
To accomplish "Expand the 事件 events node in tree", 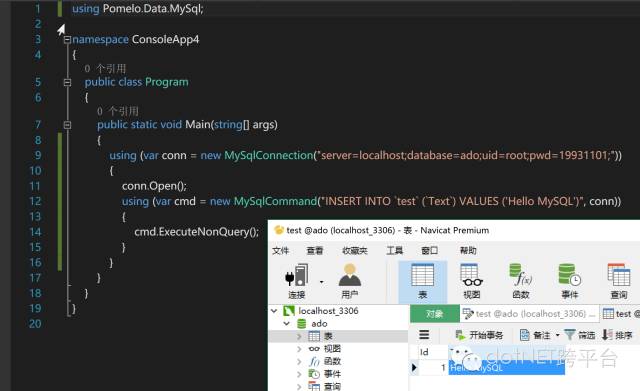I will pos(299,374).
